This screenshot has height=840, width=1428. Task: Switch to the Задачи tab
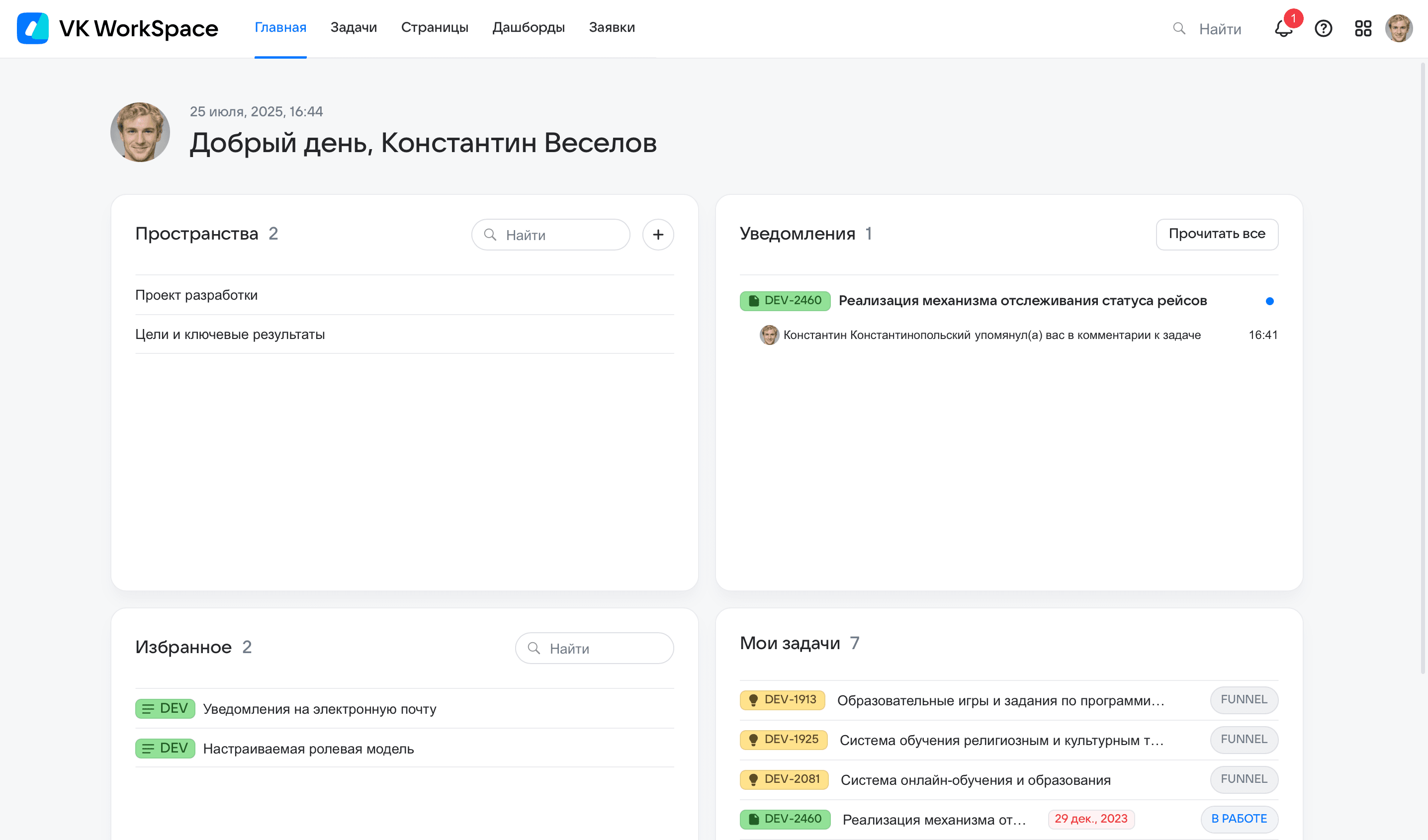(x=354, y=27)
